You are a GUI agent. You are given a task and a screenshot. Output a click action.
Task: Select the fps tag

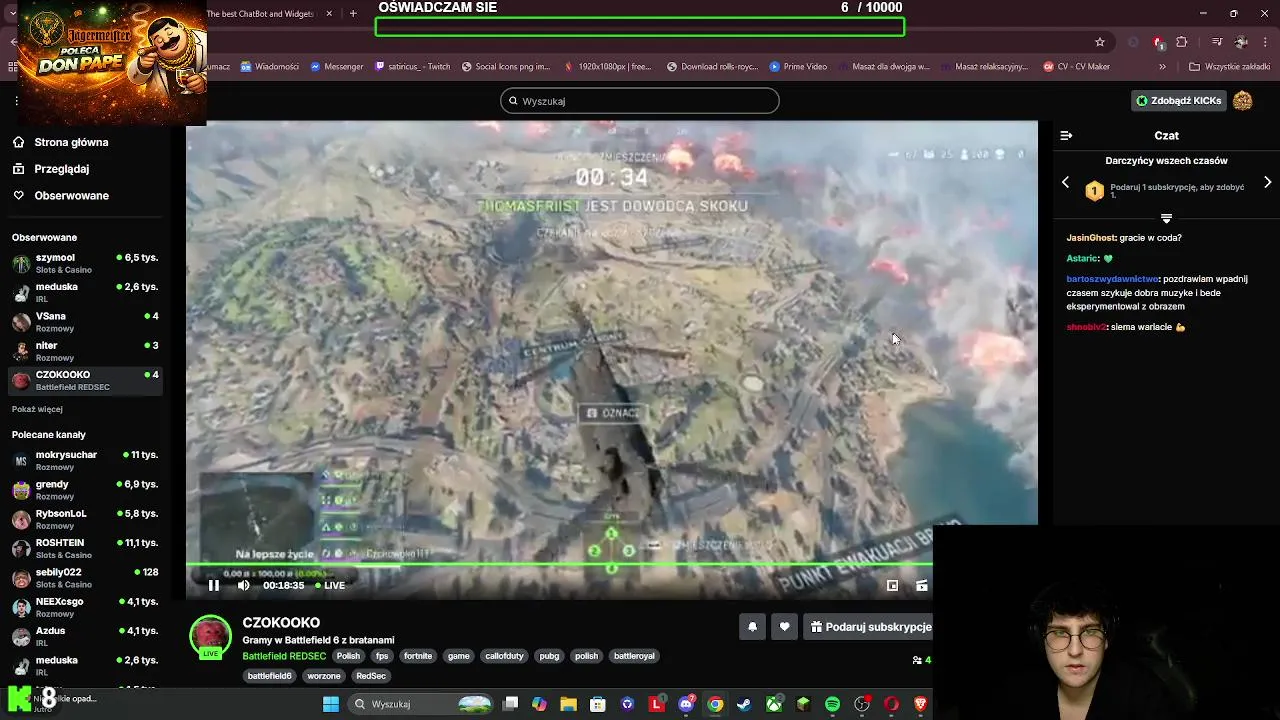(x=381, y=656)
